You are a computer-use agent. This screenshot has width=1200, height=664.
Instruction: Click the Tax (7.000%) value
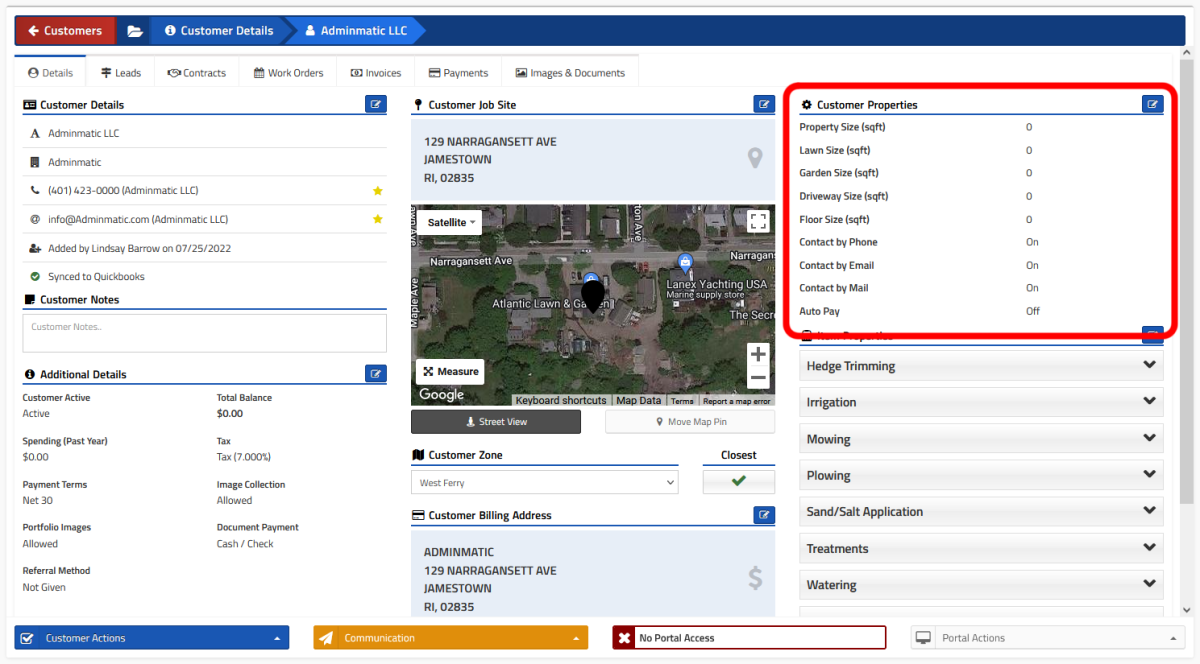(x=244, y=457)
